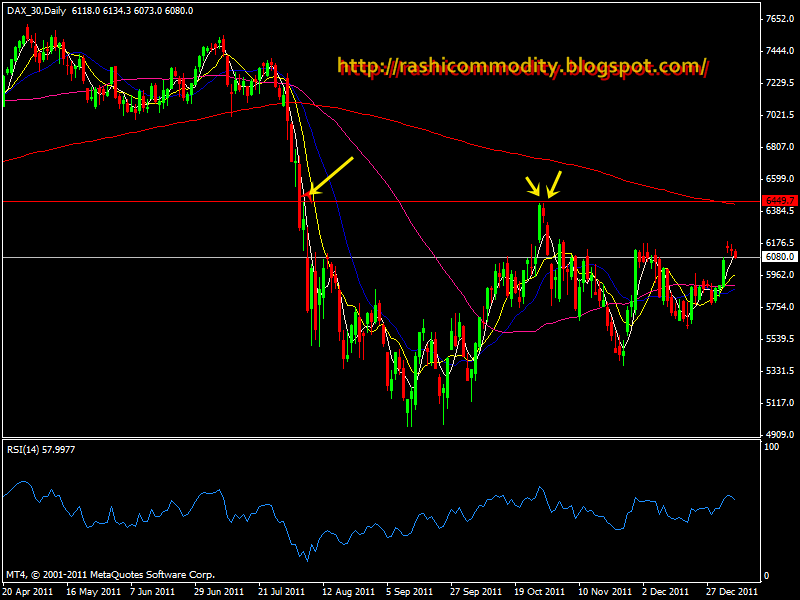Click the 4909.0 price axis label

(x=780, y=435)
